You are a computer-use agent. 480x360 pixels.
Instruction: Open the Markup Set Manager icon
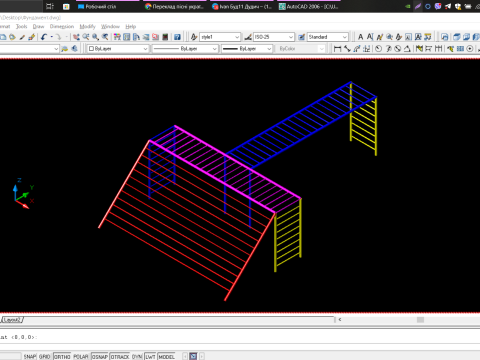(x=155, y=37)
